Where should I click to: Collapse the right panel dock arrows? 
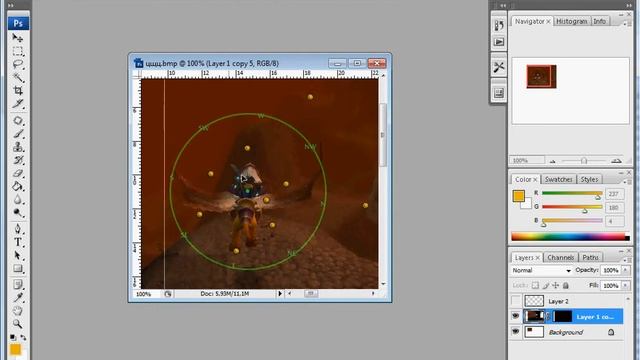click(x=629, y=5)
